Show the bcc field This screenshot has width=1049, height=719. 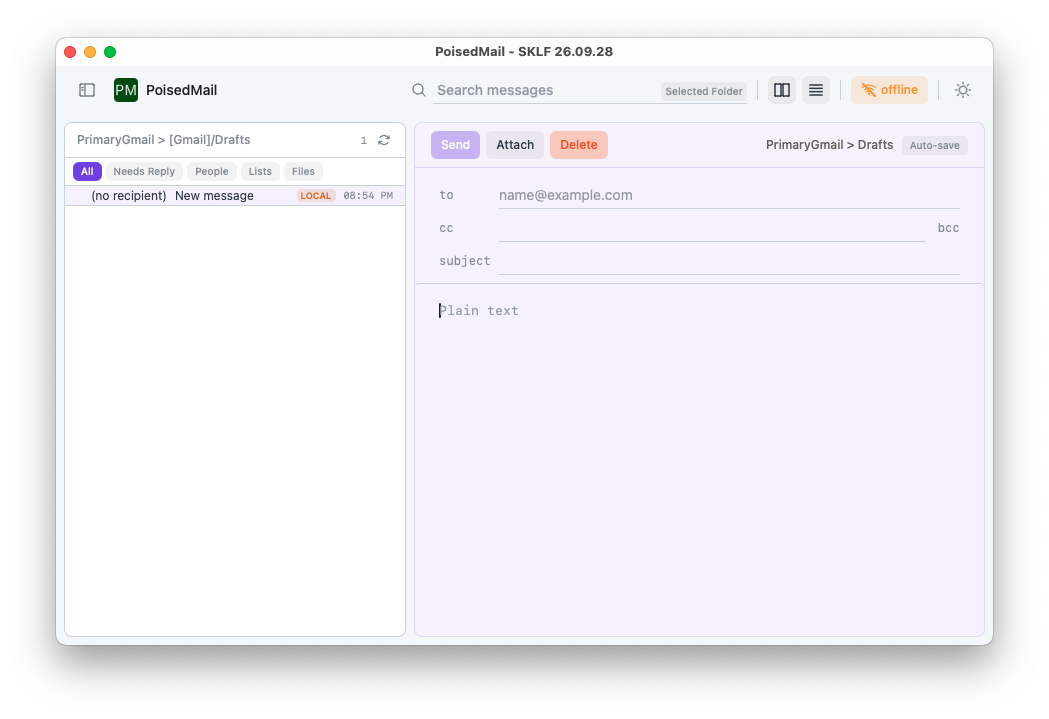tap(948, 228)
